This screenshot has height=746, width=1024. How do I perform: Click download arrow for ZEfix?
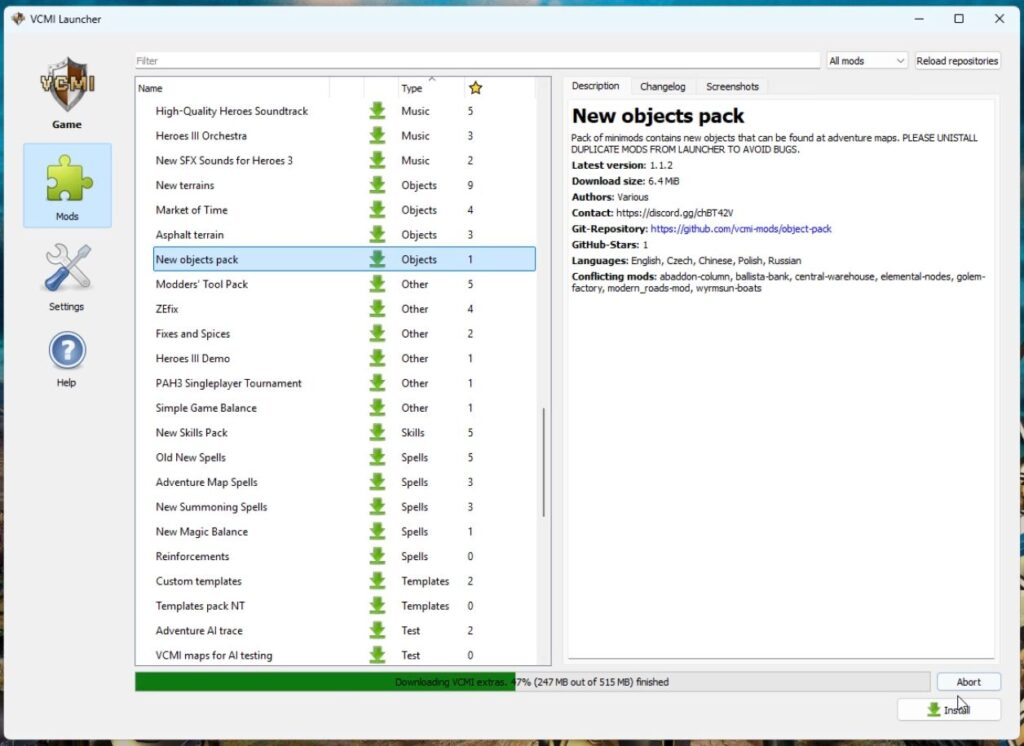tap(377, 309)
